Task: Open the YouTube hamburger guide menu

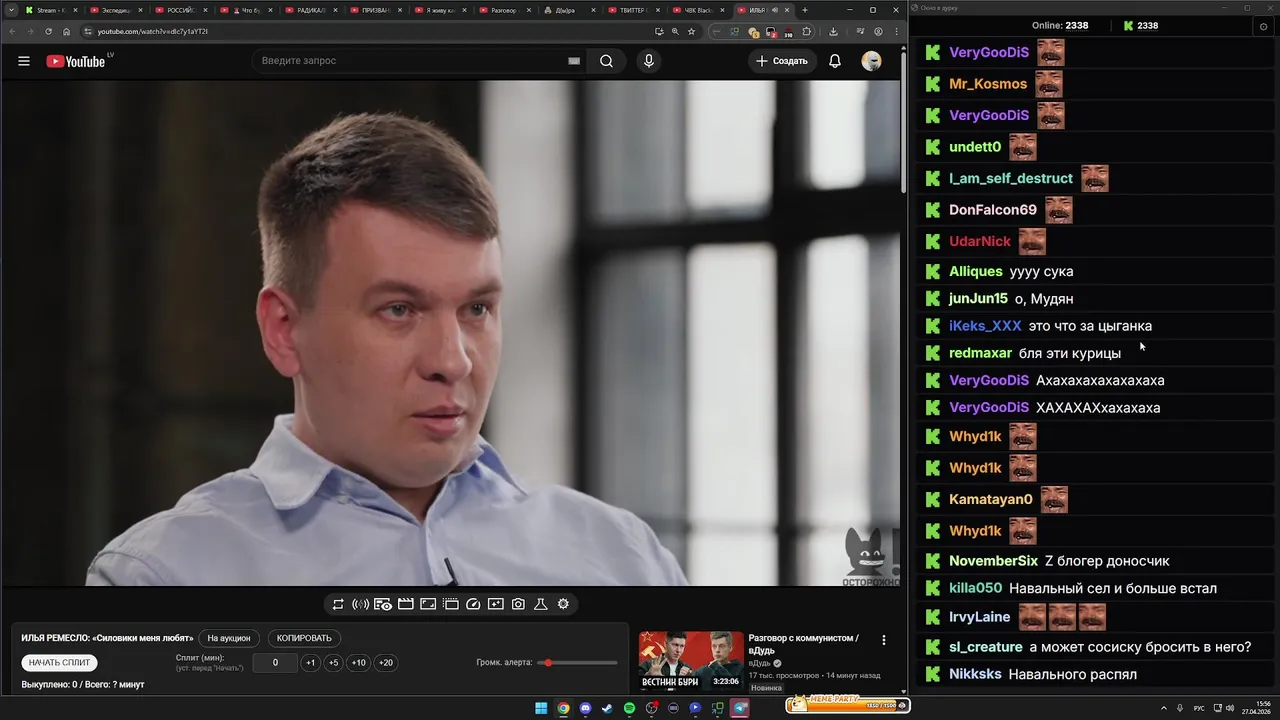Action: (24, 61)
